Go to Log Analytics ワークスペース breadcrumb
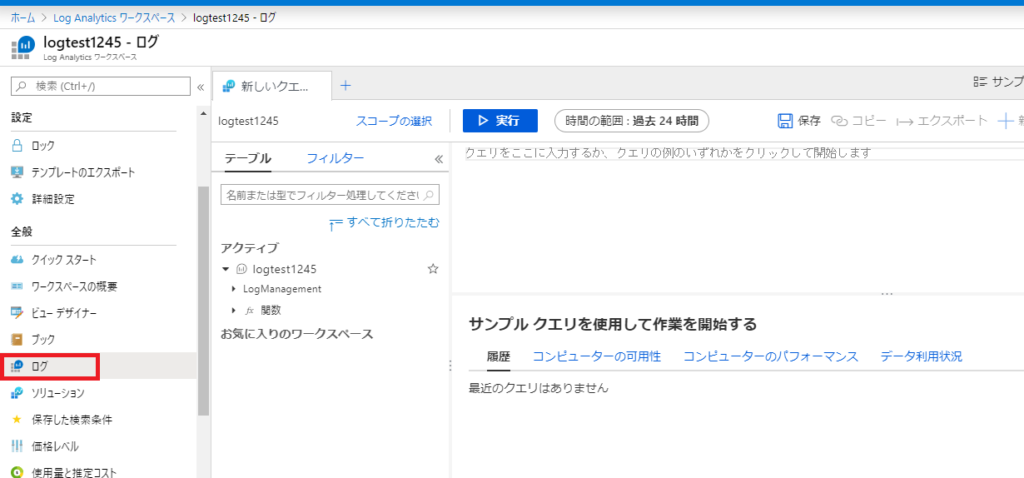Screen dimensions: 1024x478 114,17
